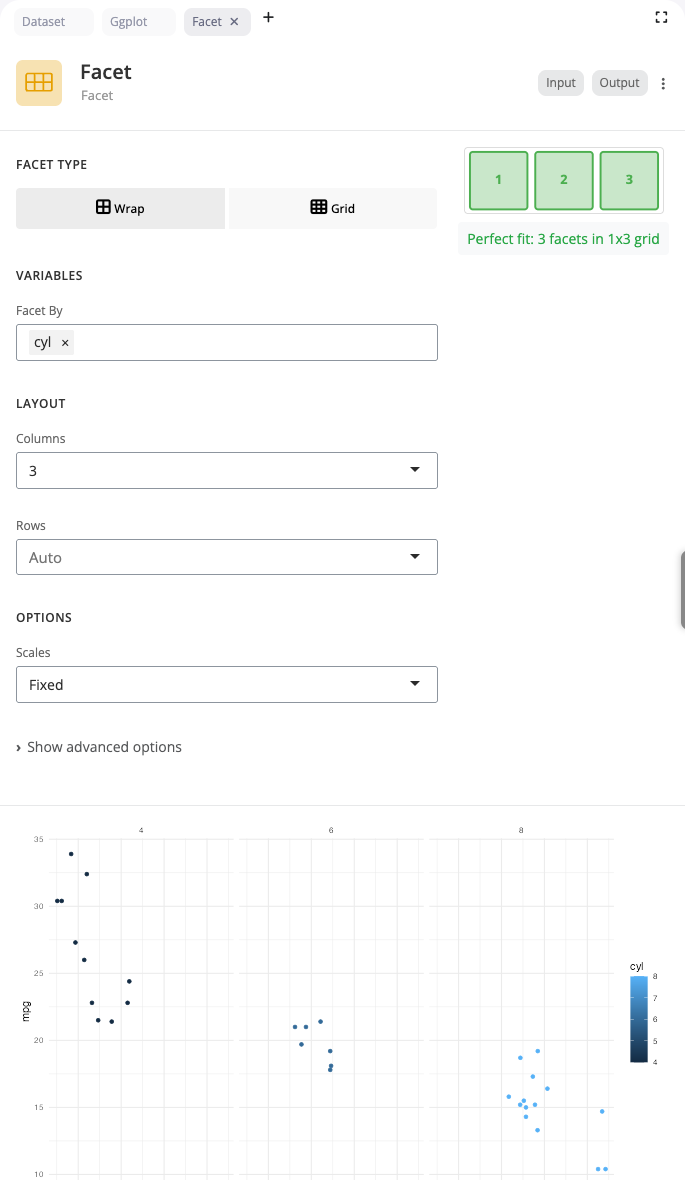Screen dimensions: 685x1180
Task: Click inside the Facet By input field
Action: pyautogui.click(x=250, y=343)
